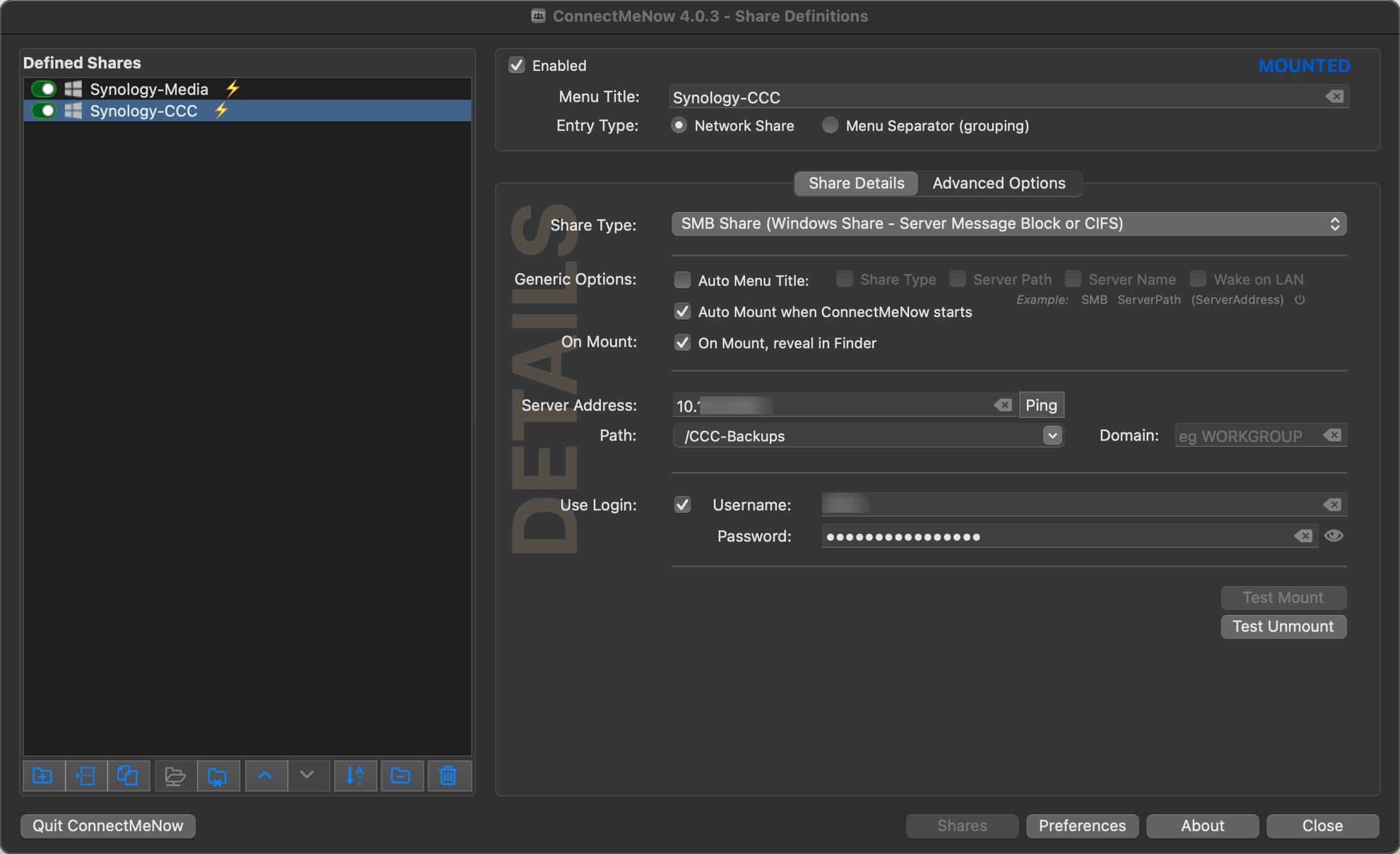The height and width of the screenshot is (854, 1400).
Task: Clear the Domain field with its X icon
Action: [x=1332, y=435]
